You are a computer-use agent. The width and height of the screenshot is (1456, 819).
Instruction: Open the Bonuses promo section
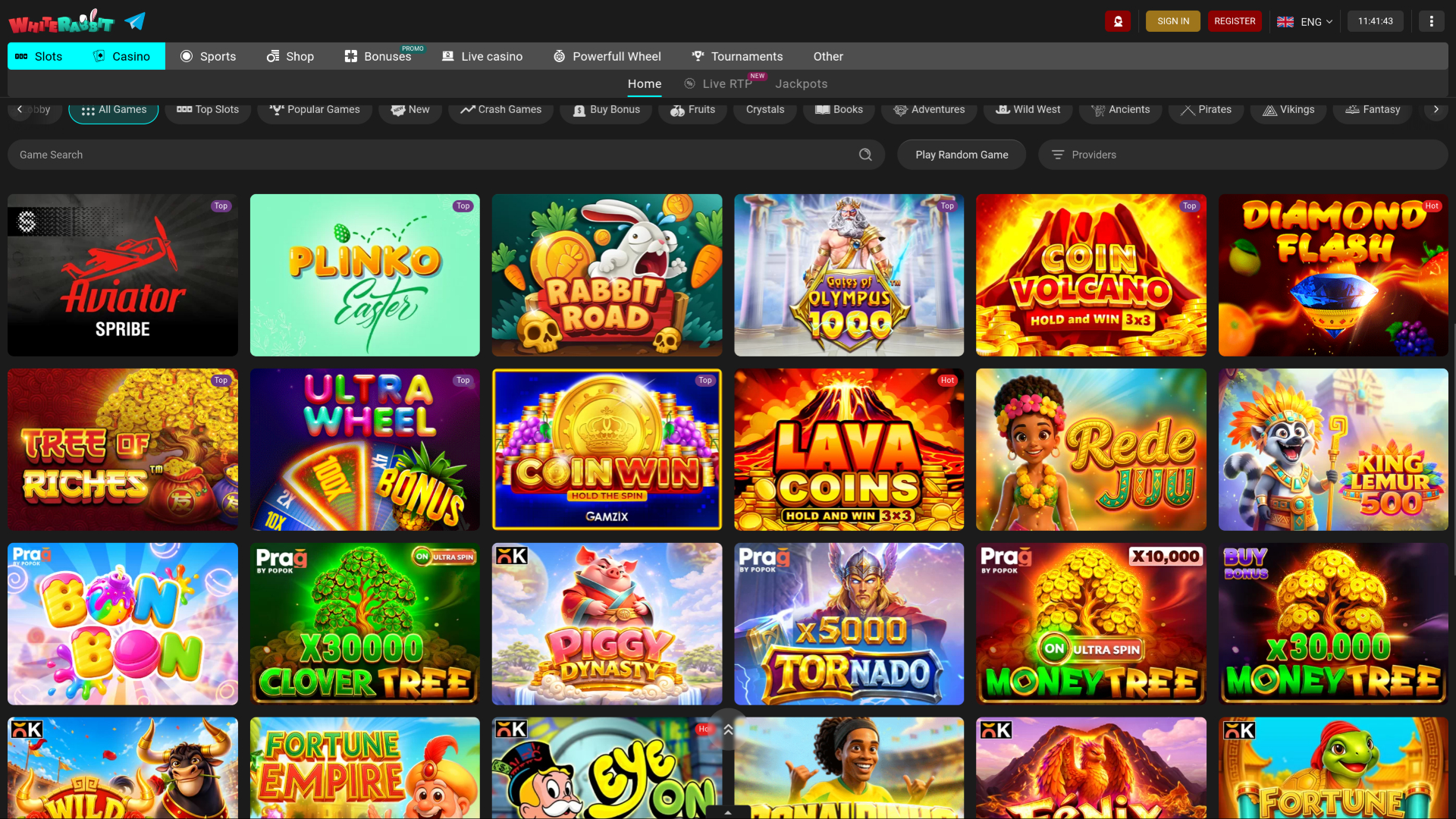pyautogui.click(x=378, y=56)
